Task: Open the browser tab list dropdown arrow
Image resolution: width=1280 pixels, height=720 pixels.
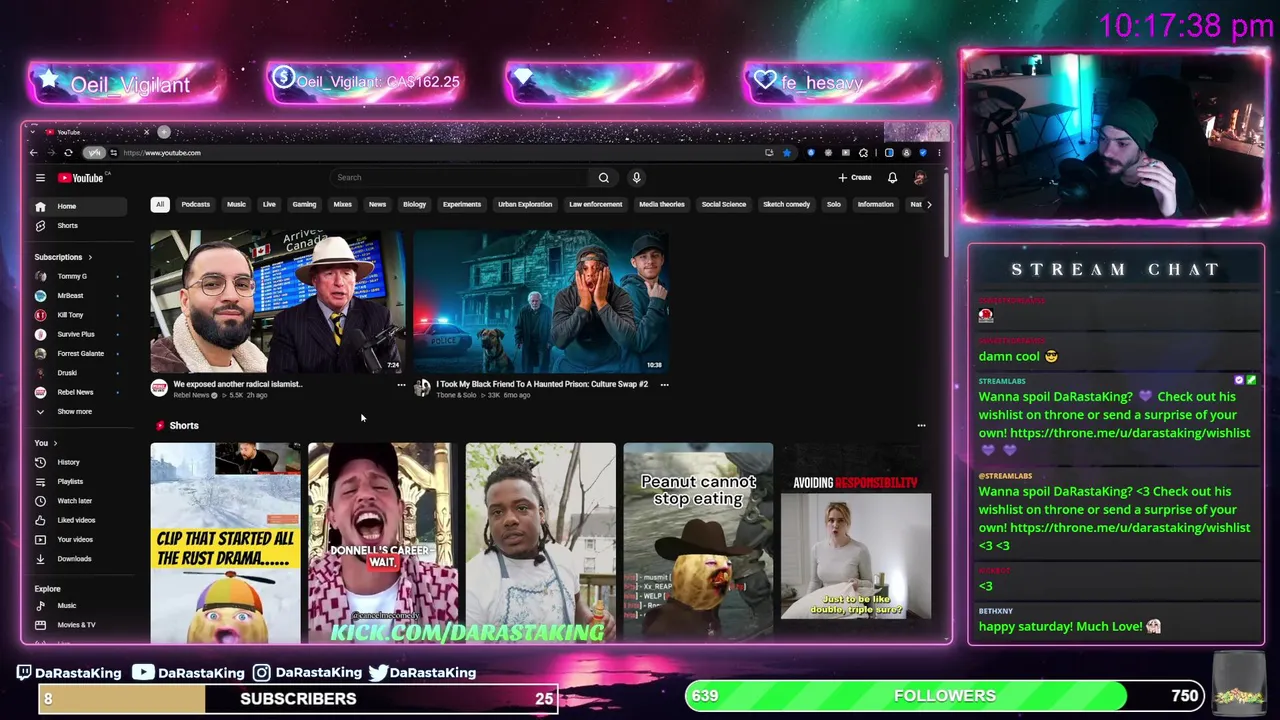Action: (x=33, y=132)
